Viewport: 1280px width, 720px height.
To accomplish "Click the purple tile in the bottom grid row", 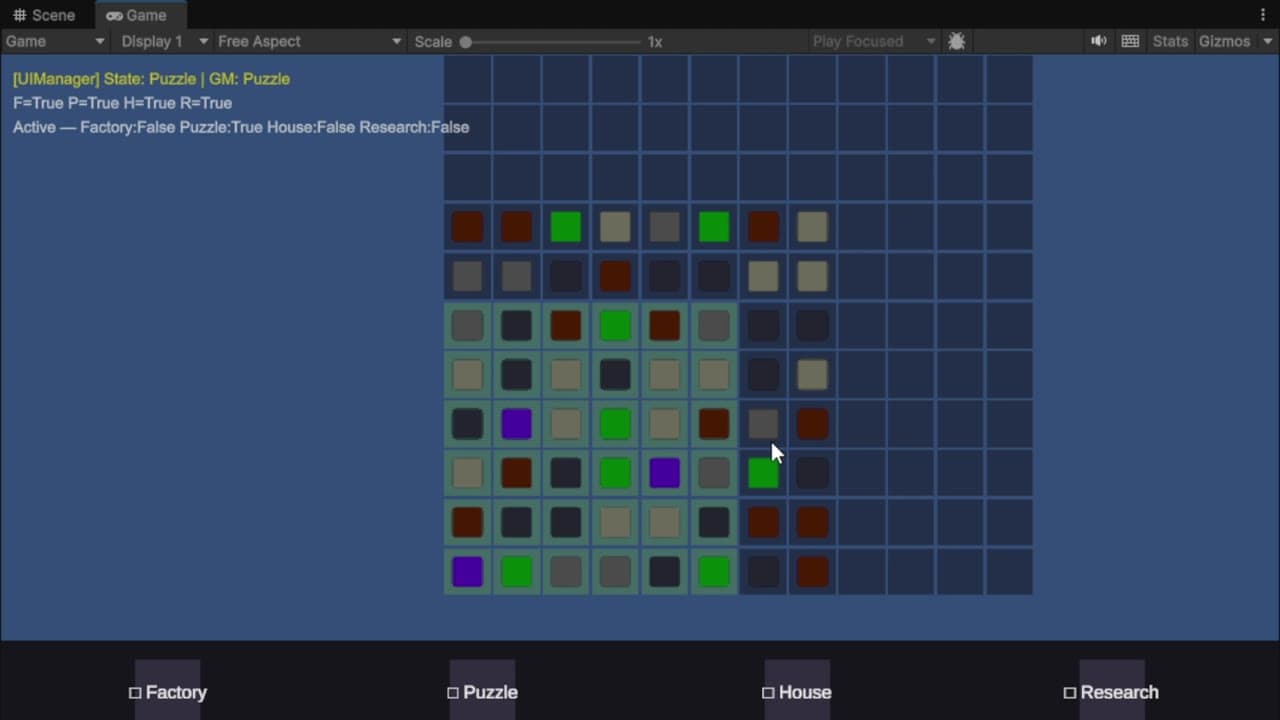I will (467, 571).
